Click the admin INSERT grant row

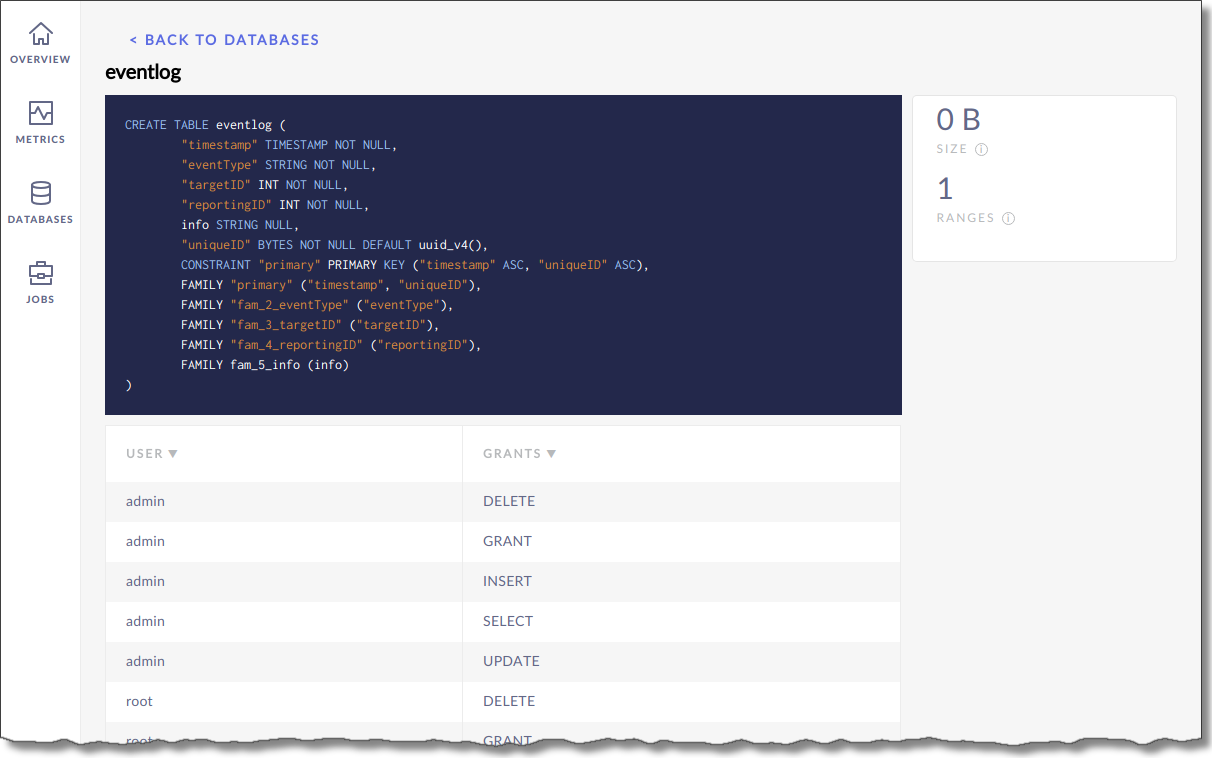(502, 581)
